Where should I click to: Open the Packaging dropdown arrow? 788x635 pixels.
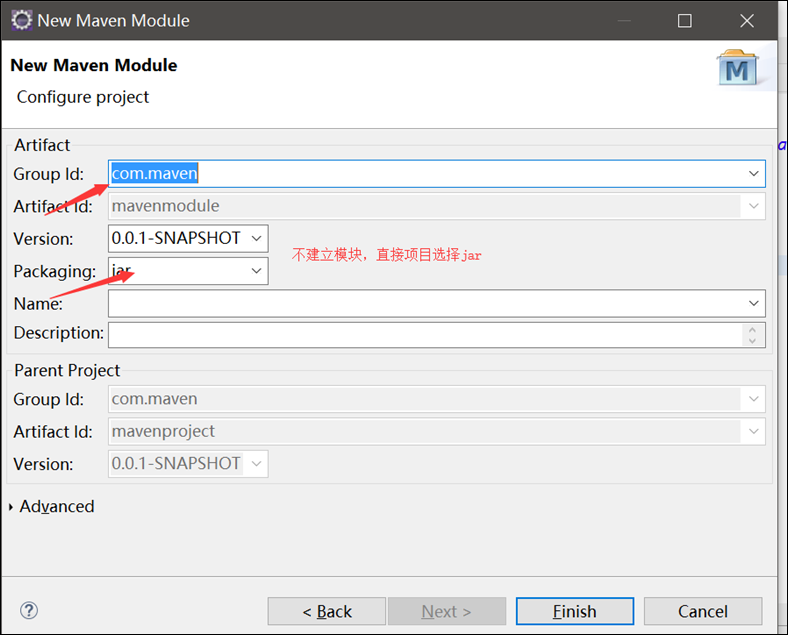(x=256, y=271)
